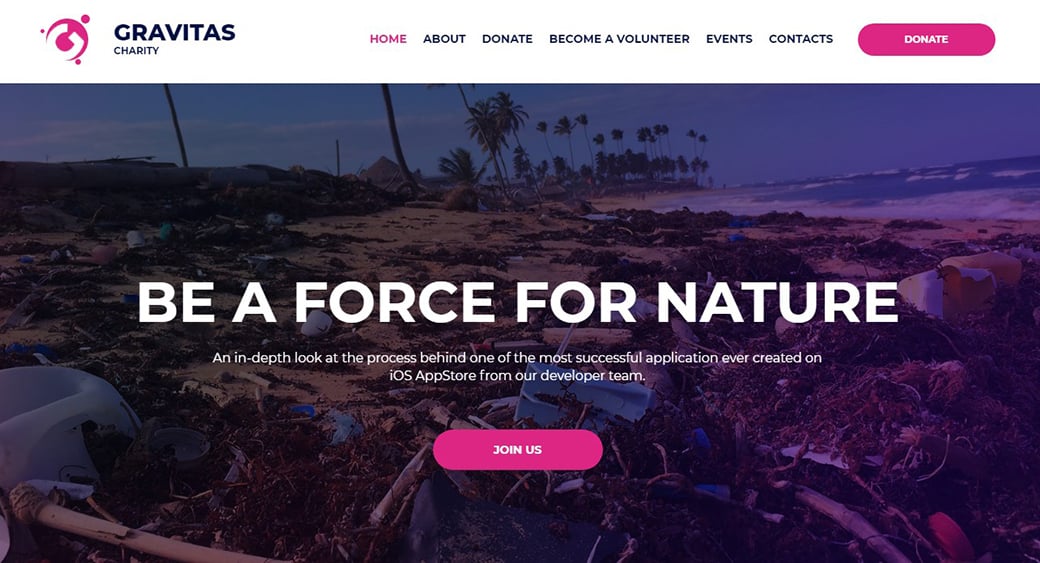Click the JOIN US button

pos(517,450)
